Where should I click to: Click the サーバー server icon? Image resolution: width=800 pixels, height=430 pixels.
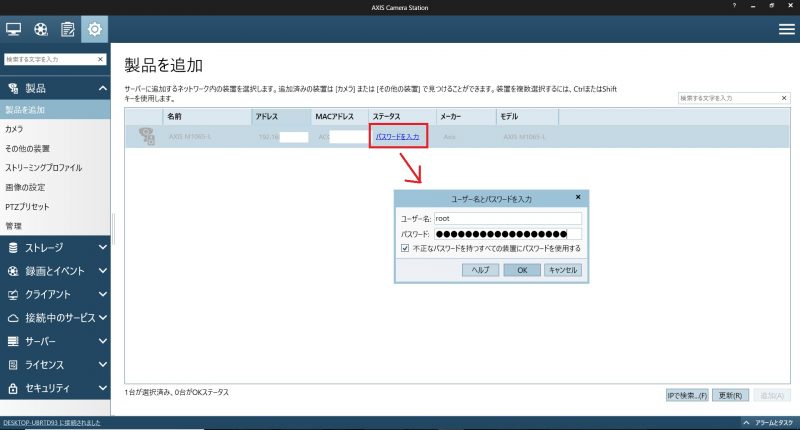(13, 341)
